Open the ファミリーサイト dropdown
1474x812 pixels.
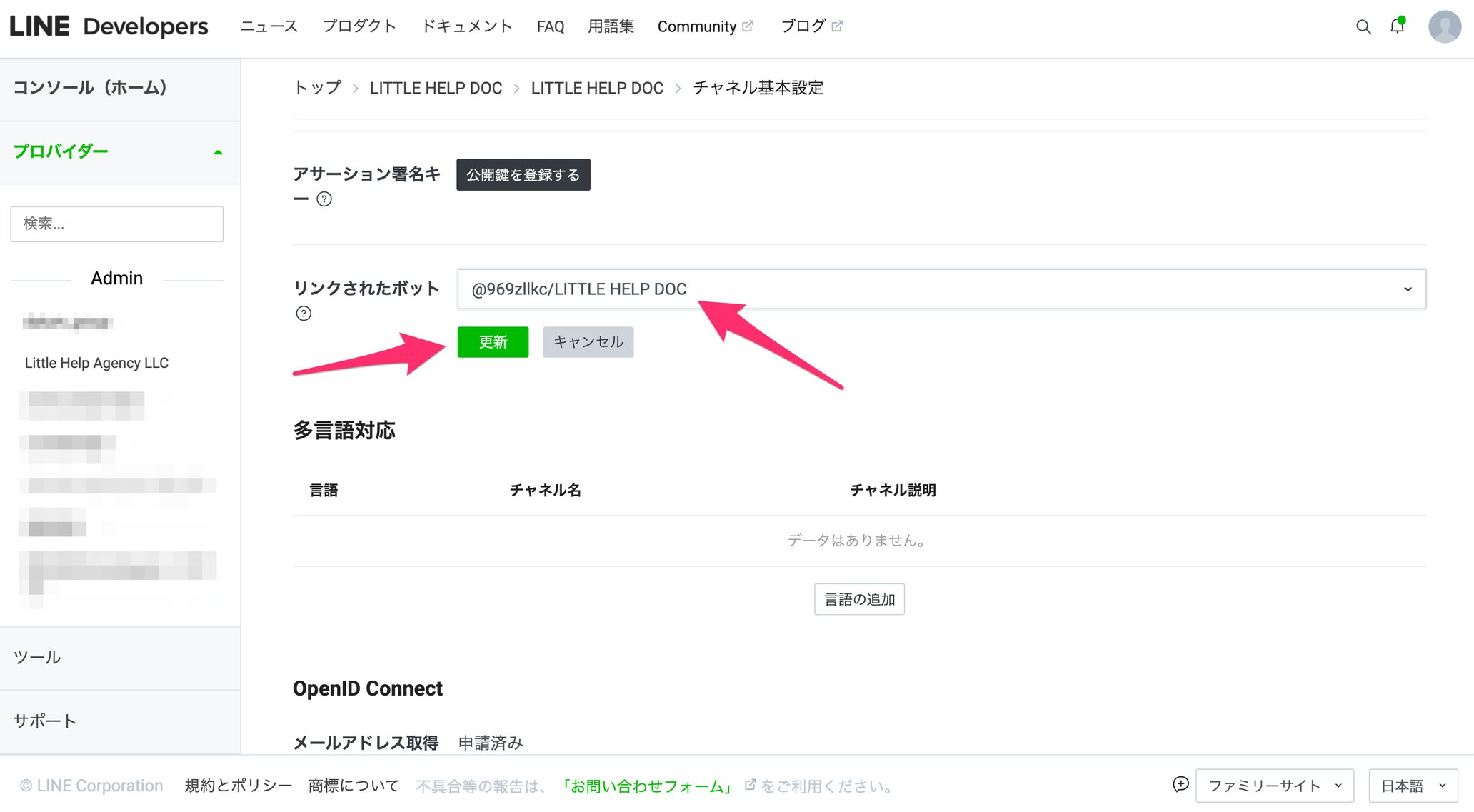[x=1275, y=784]
